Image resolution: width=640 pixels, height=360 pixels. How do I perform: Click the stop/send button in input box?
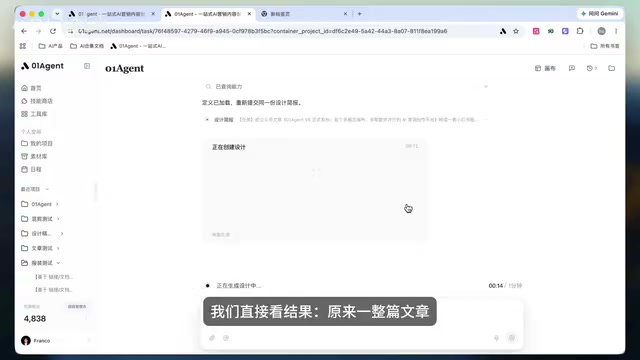click(512, 338)
